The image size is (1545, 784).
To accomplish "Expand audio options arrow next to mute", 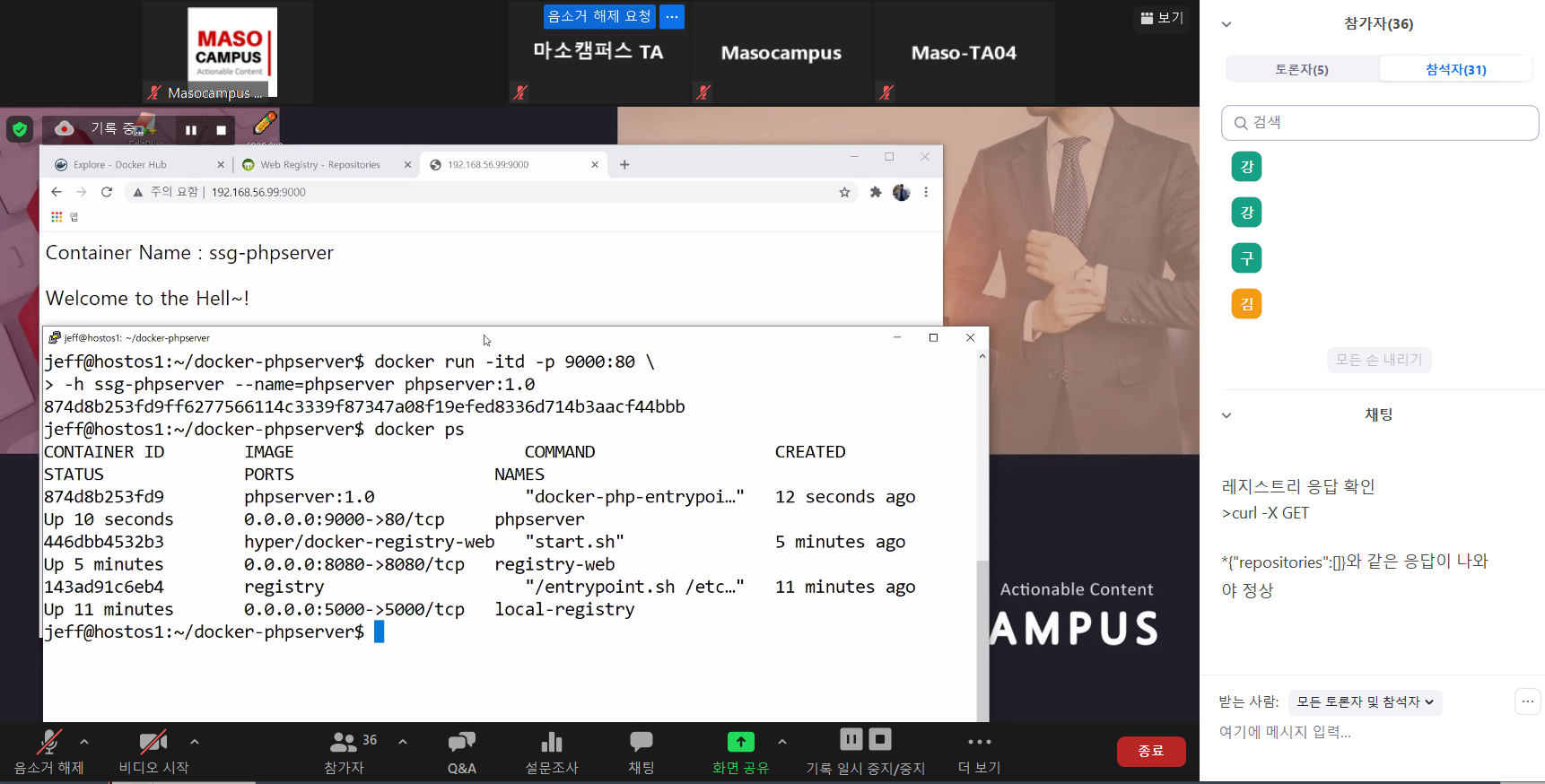I will point(84,742).
